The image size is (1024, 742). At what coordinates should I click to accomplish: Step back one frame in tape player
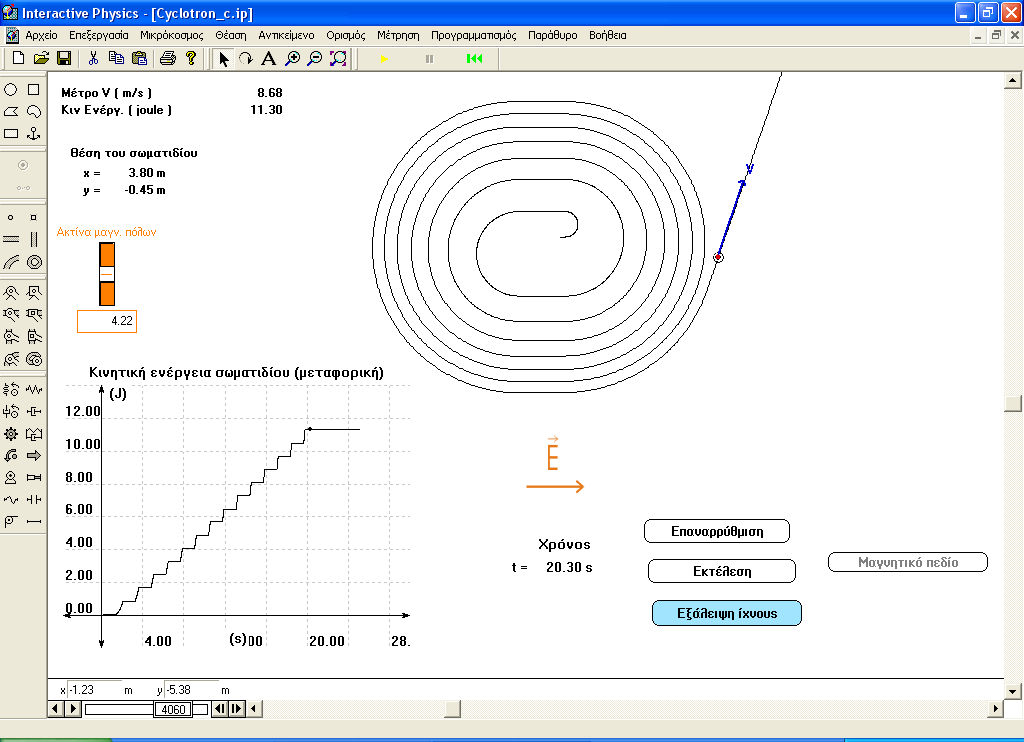click(x=220, y=709)
